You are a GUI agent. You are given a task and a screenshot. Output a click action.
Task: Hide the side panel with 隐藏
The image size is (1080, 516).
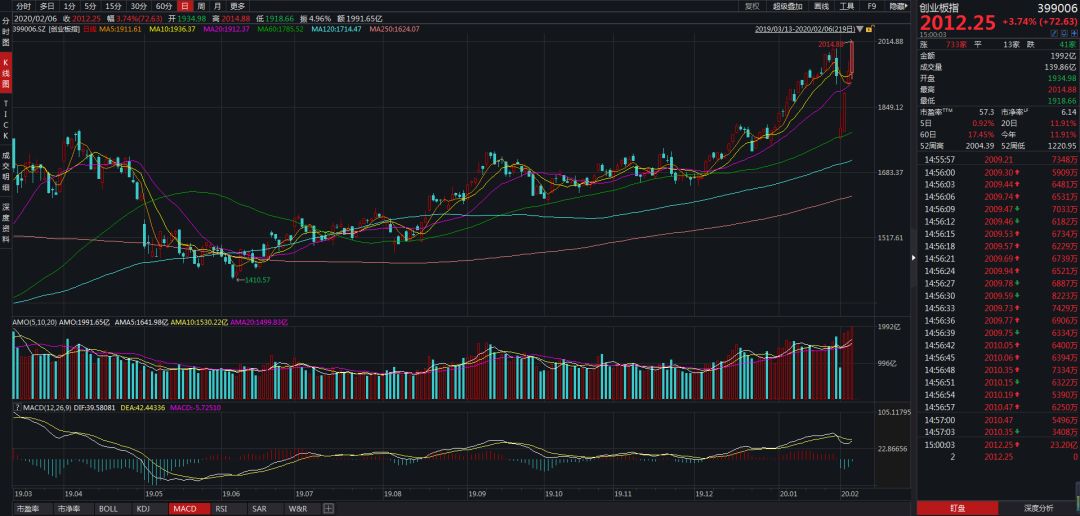(x=897, y=6)
